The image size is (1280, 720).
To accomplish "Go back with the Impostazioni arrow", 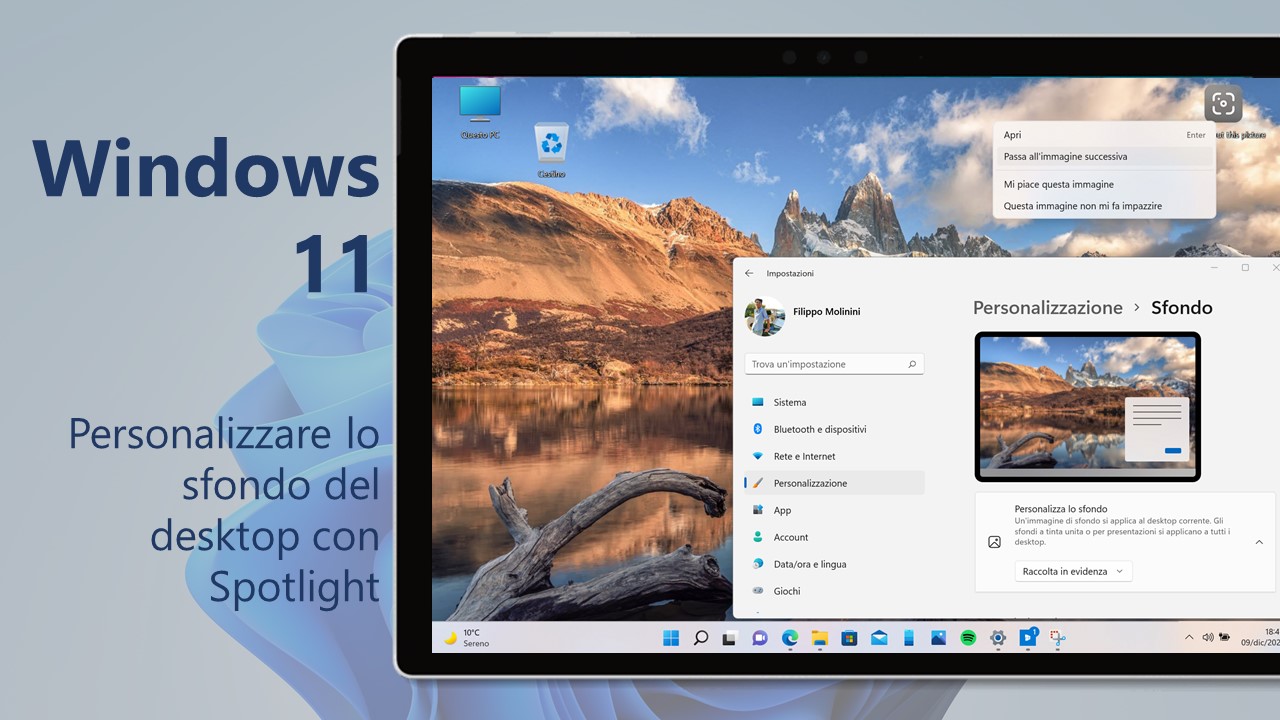I will [749, 273].
